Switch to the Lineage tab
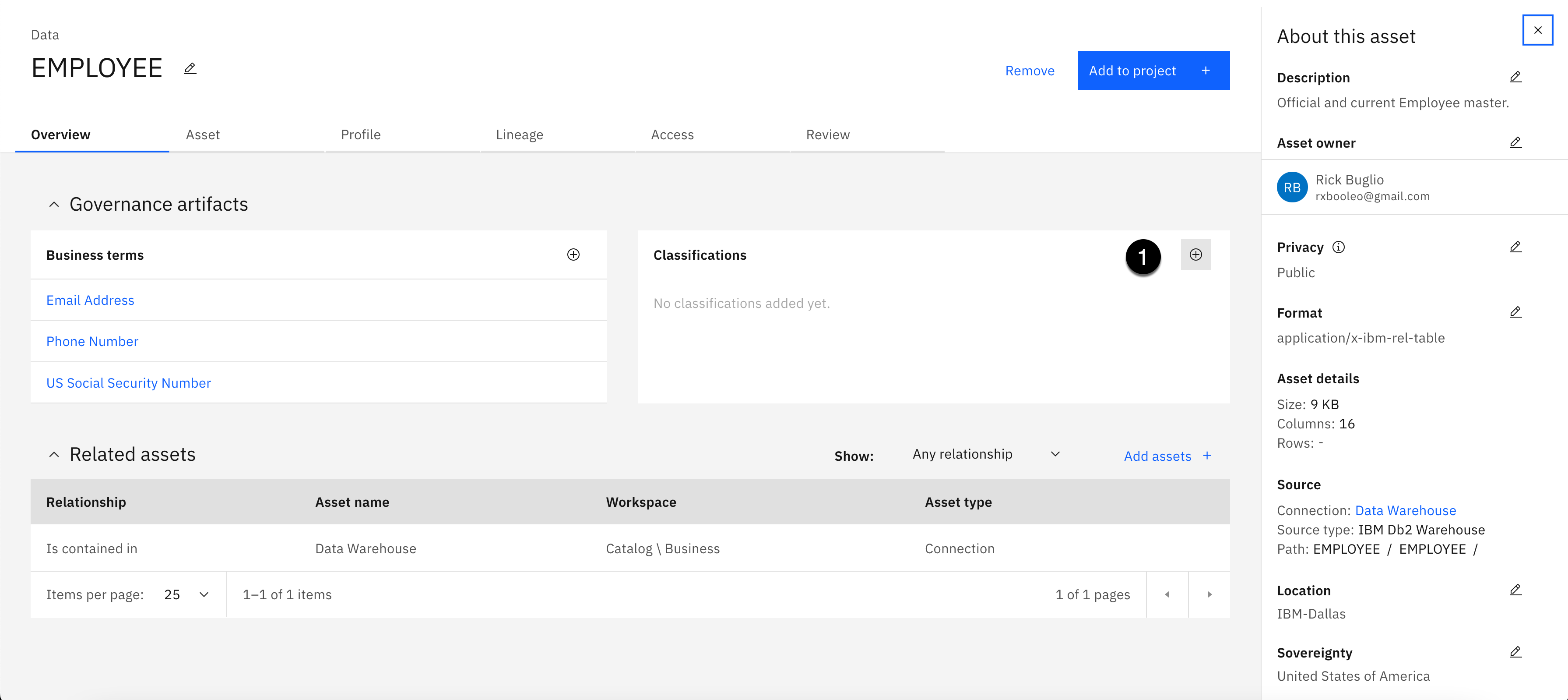 point(519,134)
